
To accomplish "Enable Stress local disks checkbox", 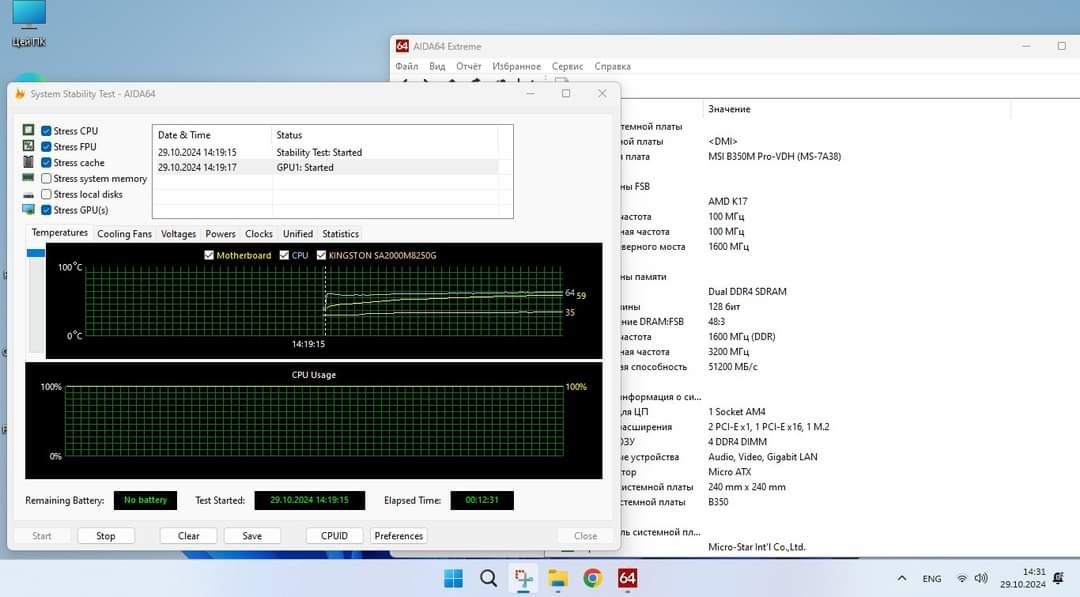I will pyautogui.click(x=46, y=194).
